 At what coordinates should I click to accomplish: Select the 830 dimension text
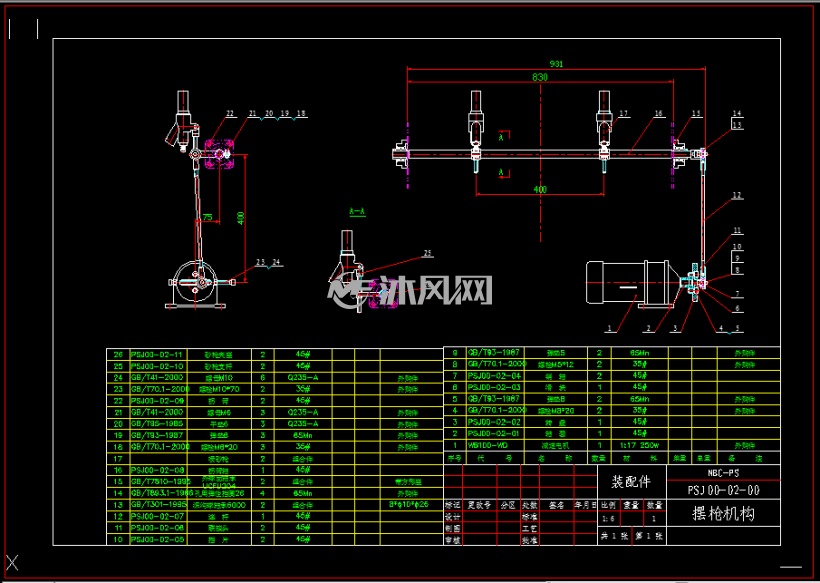(540, 77)
